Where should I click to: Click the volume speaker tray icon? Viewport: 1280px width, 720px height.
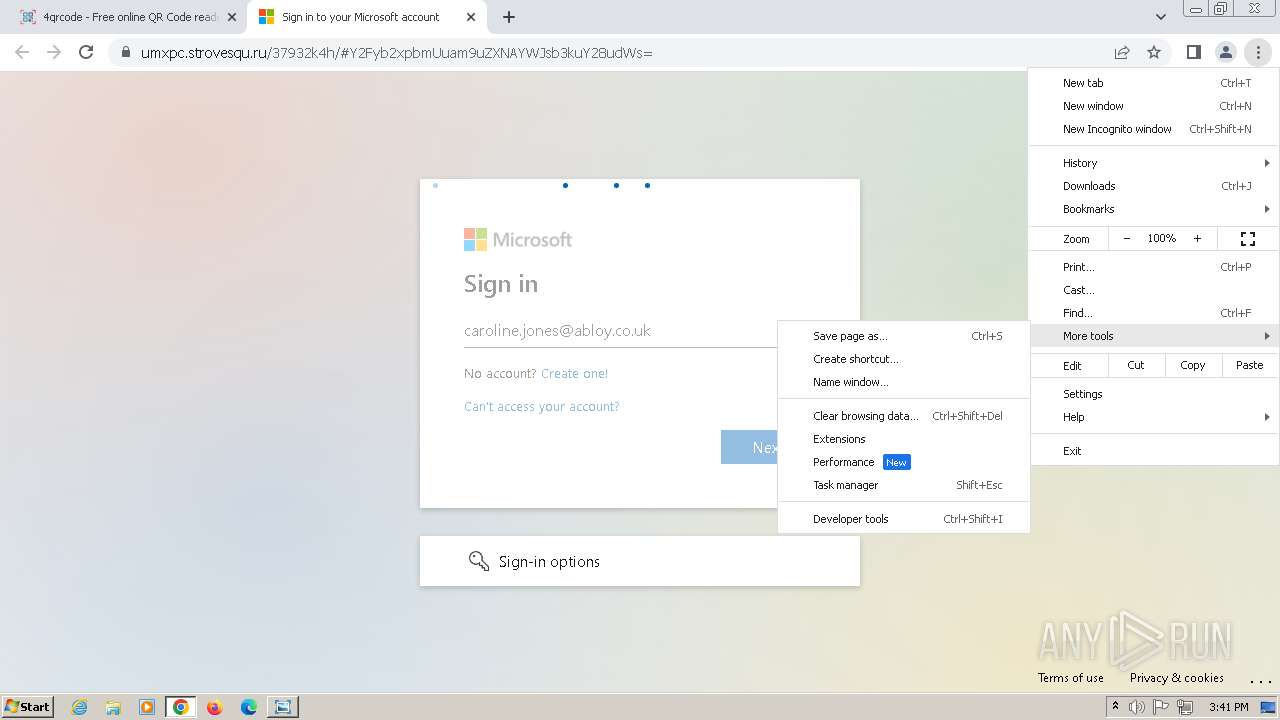[1137, 707]
